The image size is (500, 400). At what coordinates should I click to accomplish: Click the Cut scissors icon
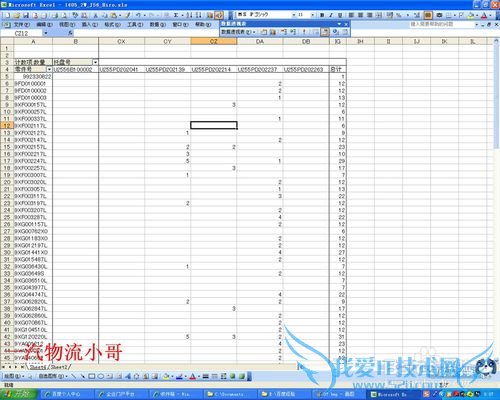coord(96,15)
